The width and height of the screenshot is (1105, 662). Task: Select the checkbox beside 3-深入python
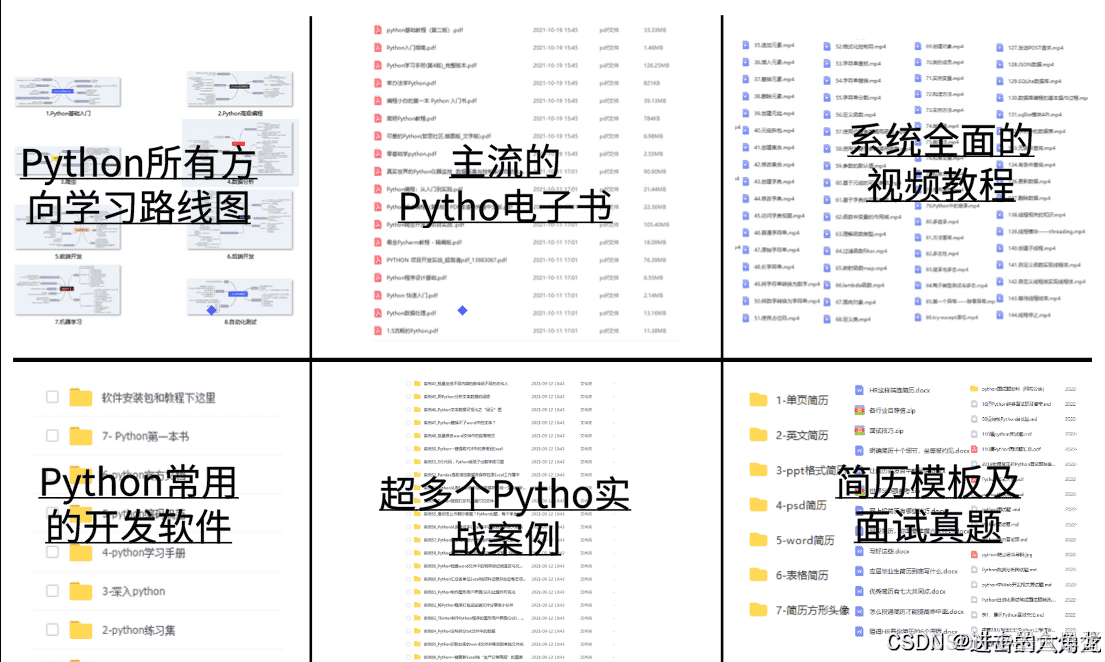pos(52,591)
